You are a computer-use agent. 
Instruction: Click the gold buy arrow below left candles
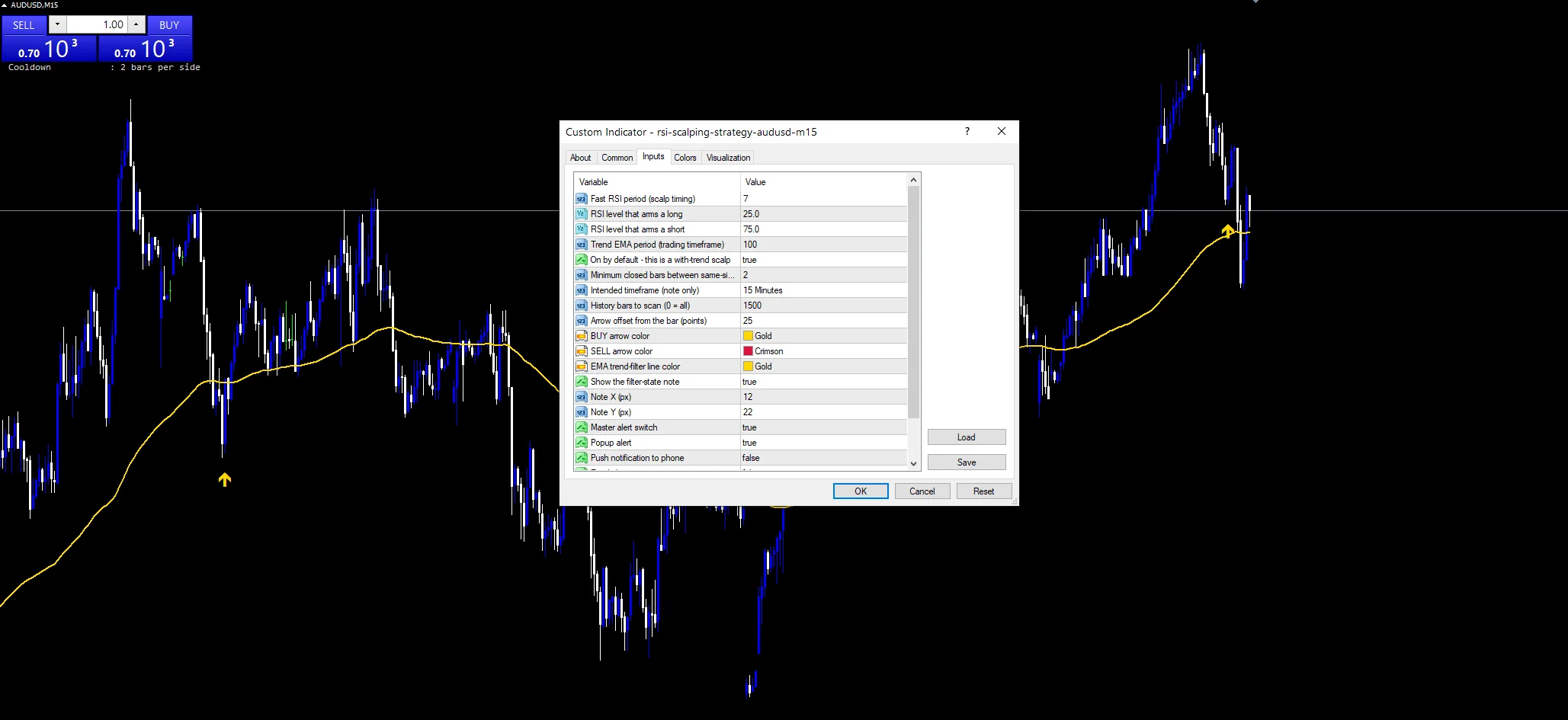[224, 479]
